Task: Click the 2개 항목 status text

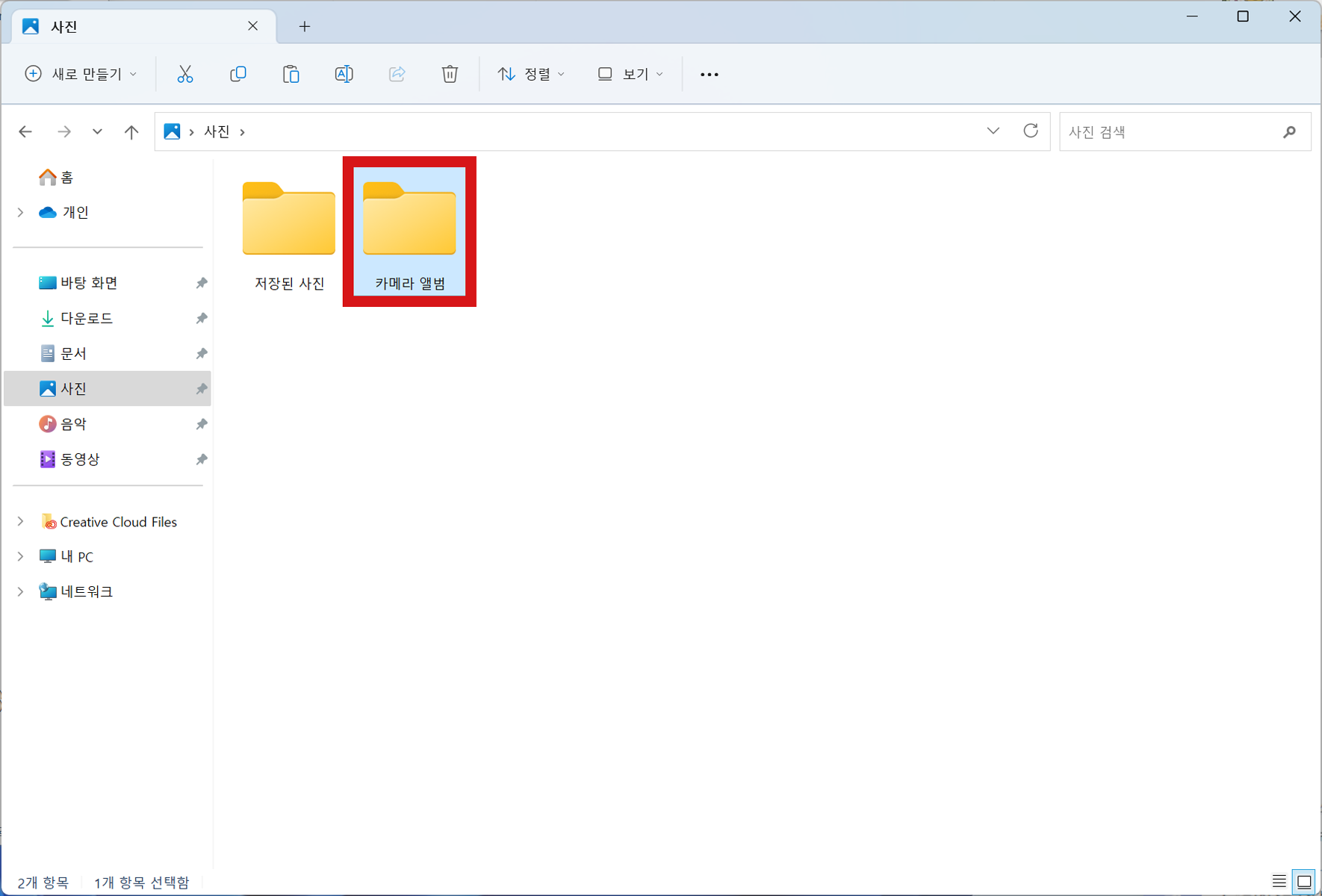Action: click(43, 883)
